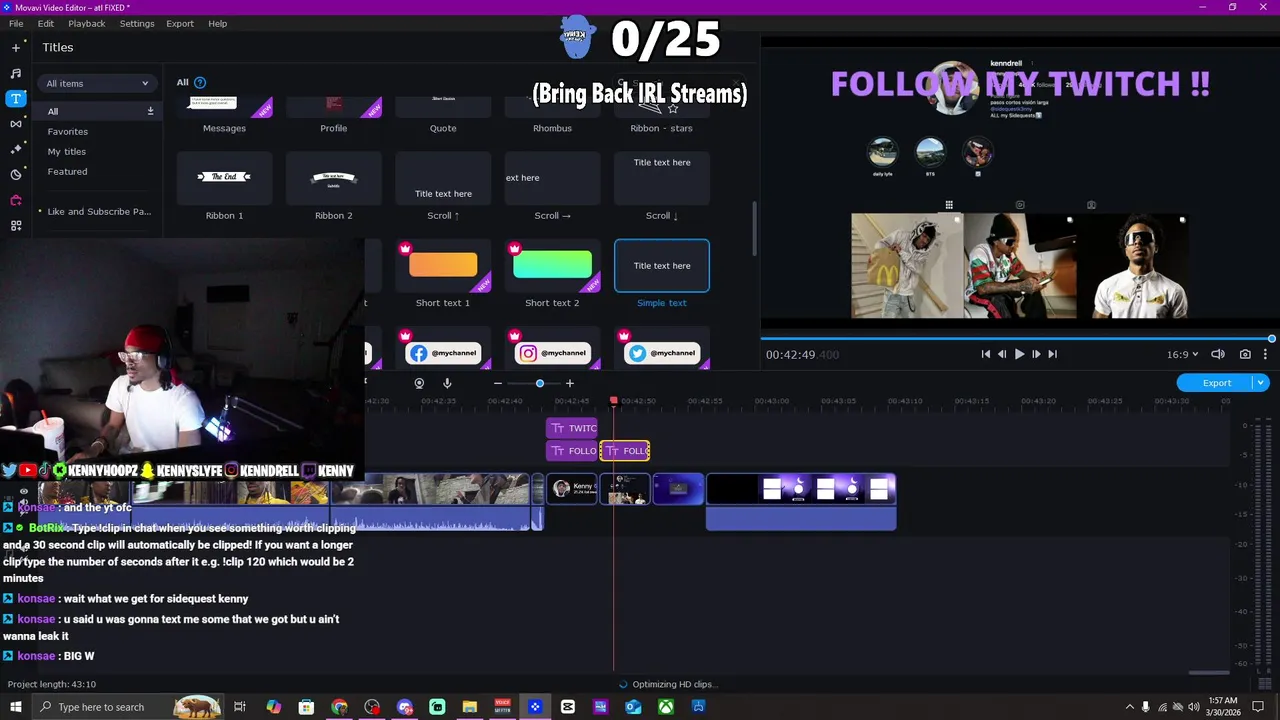
Task: Select the highlighted FOLL title clip on timeline
Action: (625, 451)
